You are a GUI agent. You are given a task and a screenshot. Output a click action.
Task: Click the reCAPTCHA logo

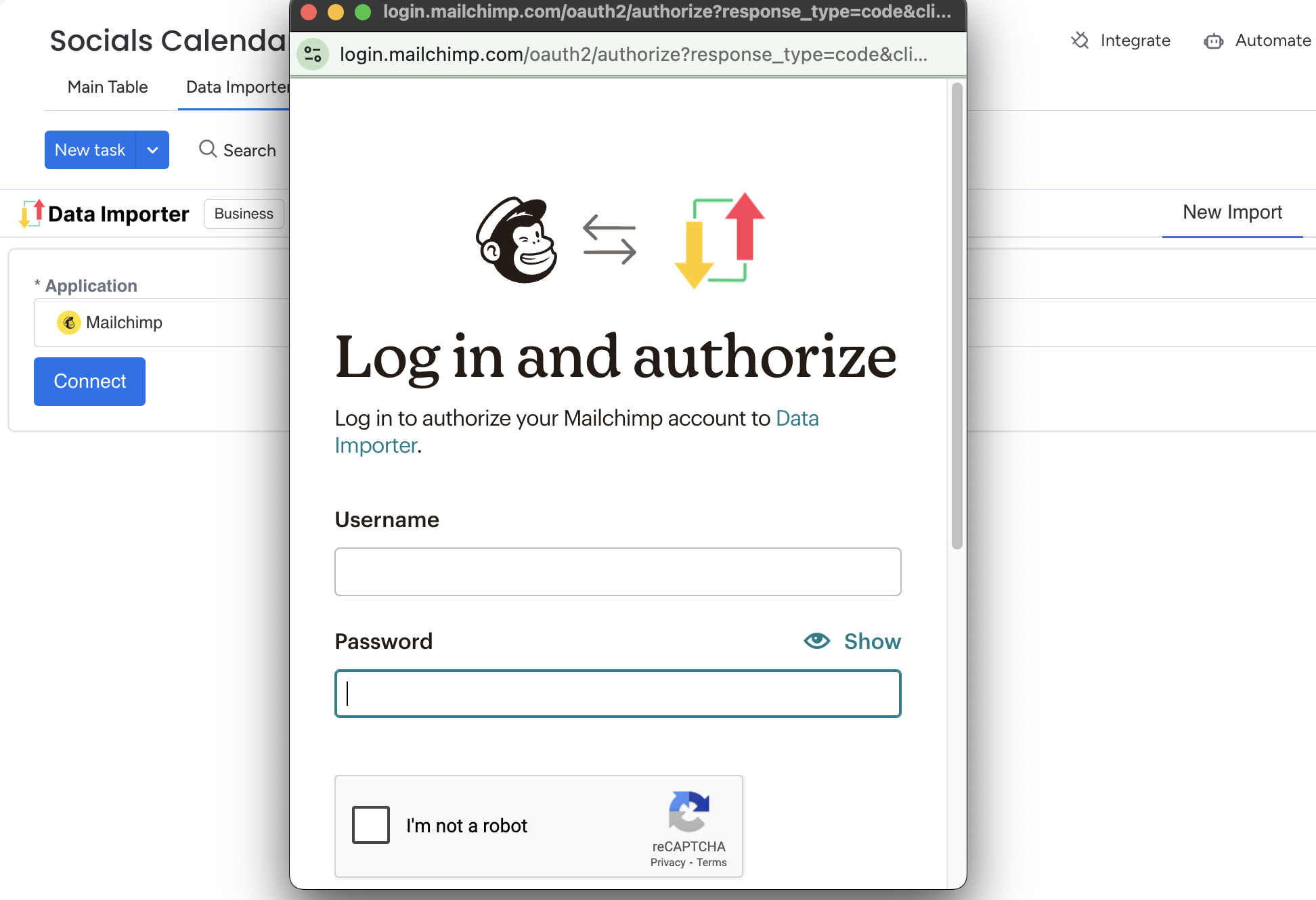688,811
